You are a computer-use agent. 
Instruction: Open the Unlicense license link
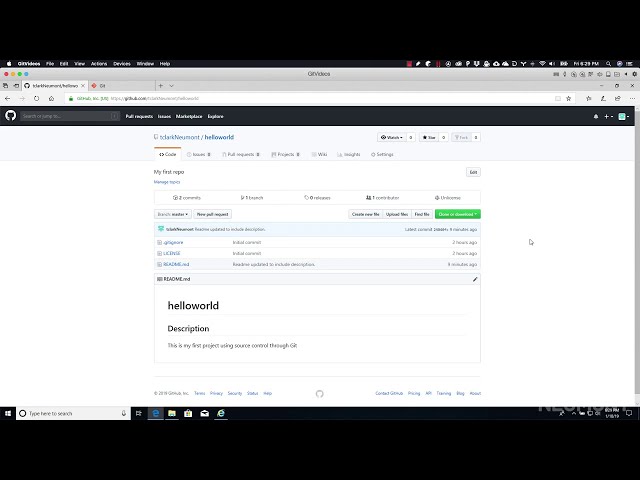[448, 198]
